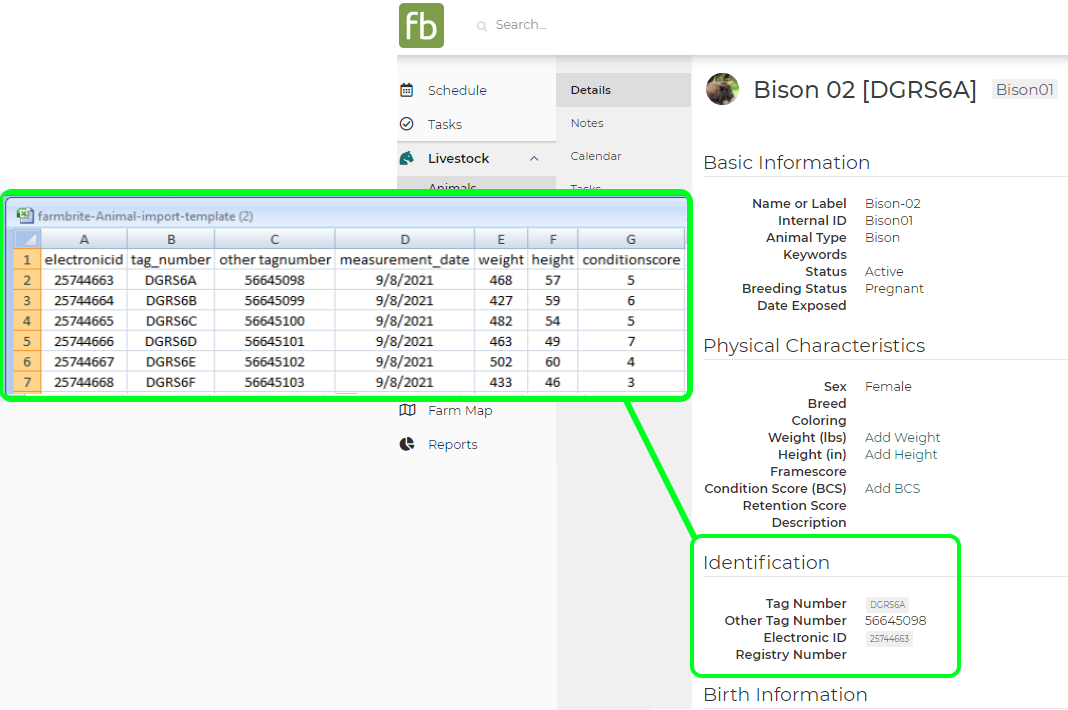Click the Bison 02 [DGRS6A] page title
Viewport: 1068px width, 710px height.
coord(864,89)
